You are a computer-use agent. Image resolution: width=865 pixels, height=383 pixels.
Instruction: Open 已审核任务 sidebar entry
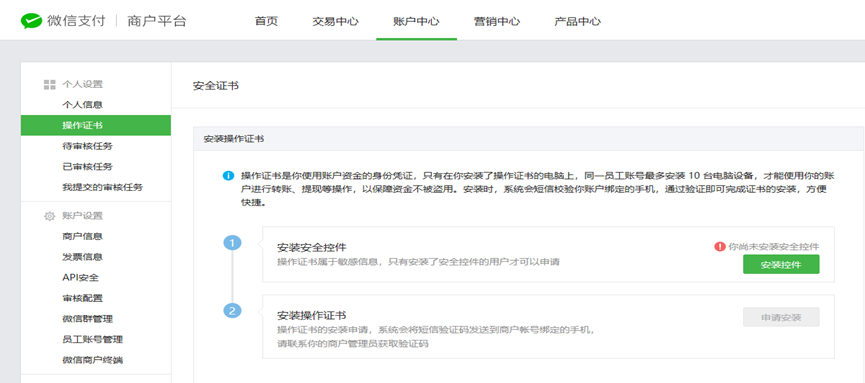[x=88, y=167]
